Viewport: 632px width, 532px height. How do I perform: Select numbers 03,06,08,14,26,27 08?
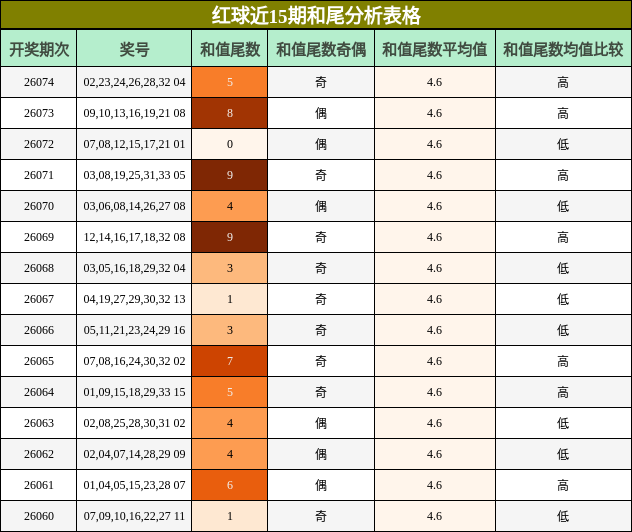(x=134, y=206)
